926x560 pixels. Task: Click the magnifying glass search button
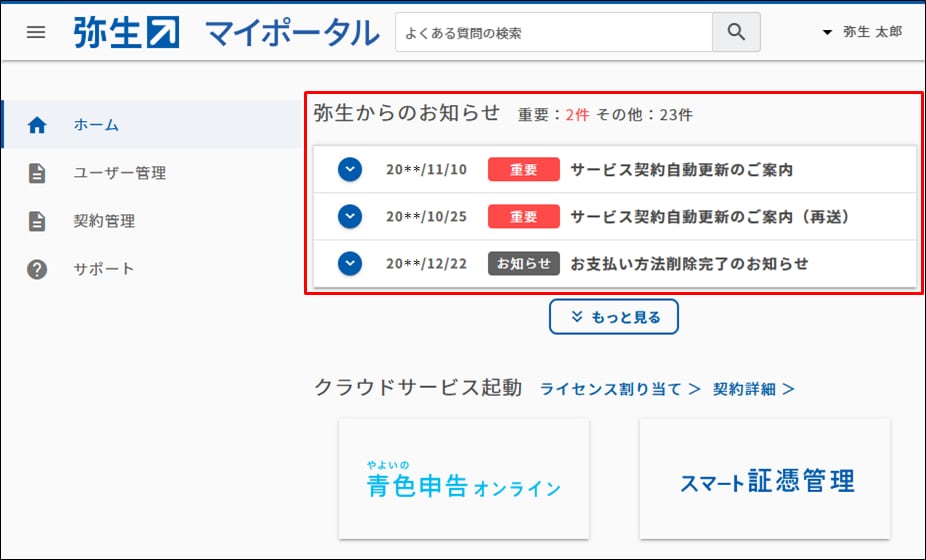point(736,32)
